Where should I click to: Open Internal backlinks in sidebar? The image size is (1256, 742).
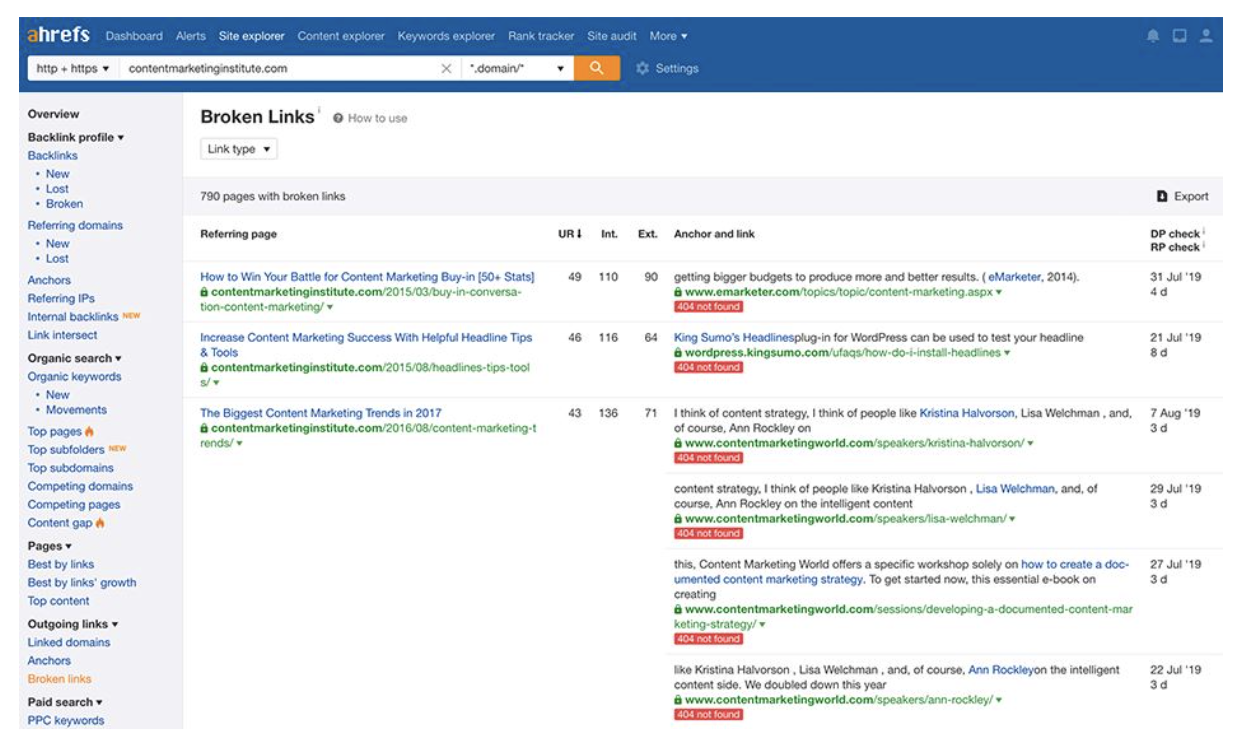coord(73,317)
